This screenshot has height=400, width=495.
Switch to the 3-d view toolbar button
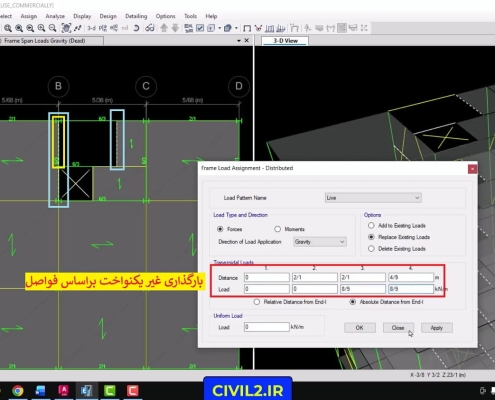click(91, 28)
